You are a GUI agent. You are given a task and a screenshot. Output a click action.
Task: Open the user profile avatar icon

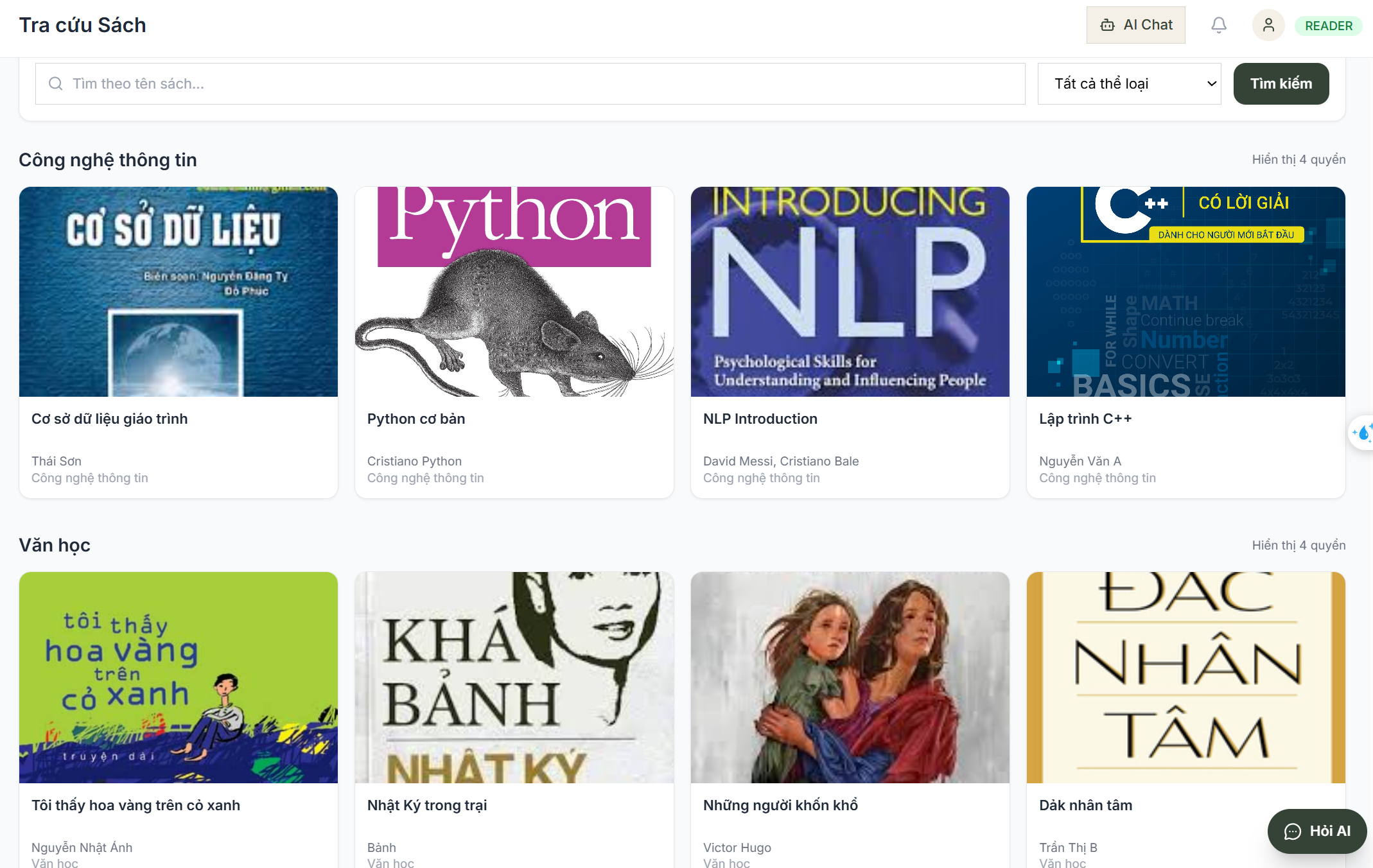(x=1268, y=25)
